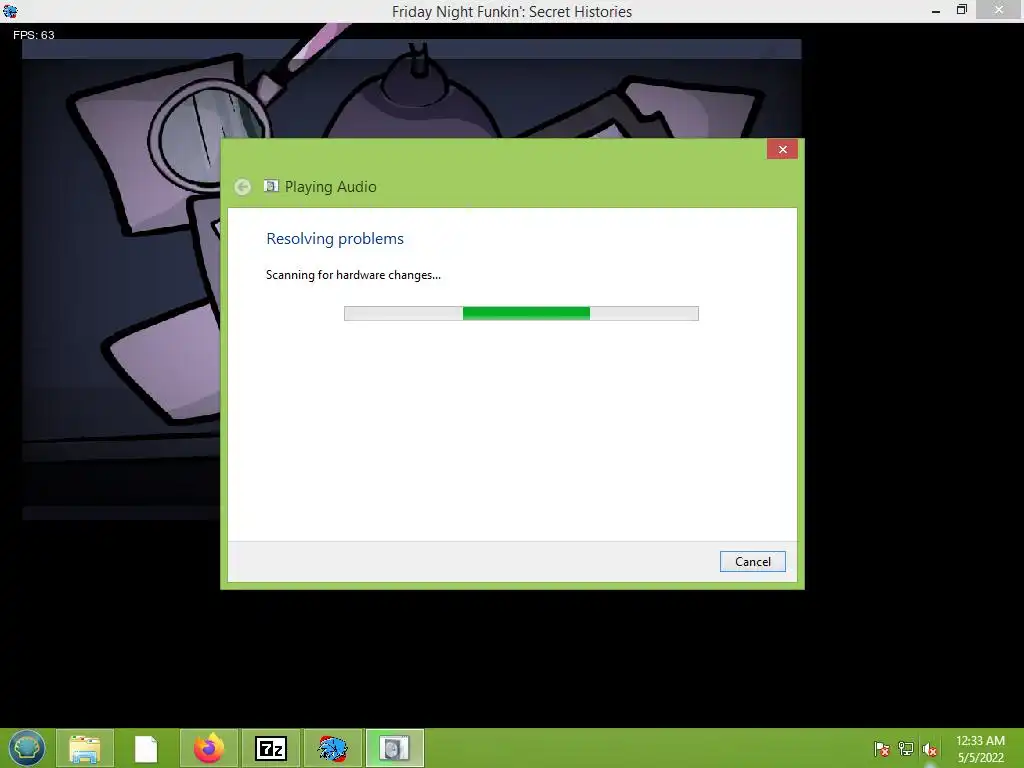This screenshot has height=768, width=1024.
Task: Click the Friday Night Funkin': Secret Histories title
Action: click(512, 12)
